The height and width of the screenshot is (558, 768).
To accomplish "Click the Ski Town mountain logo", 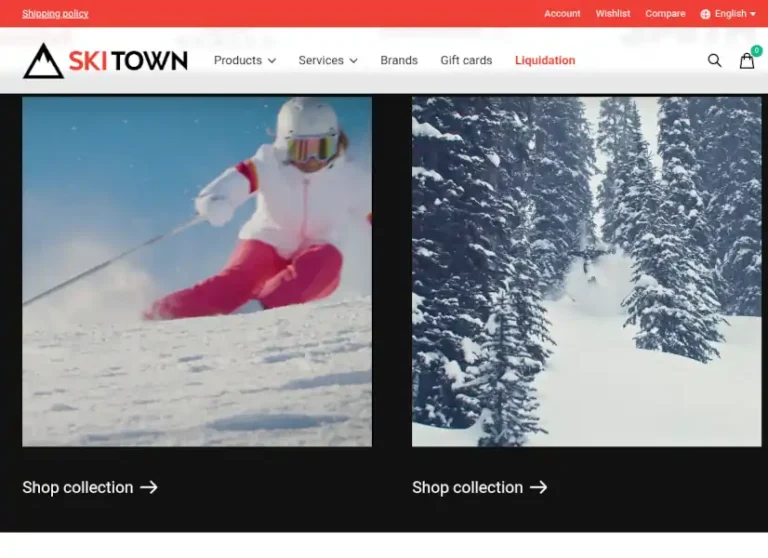I will tap(105, 61).
